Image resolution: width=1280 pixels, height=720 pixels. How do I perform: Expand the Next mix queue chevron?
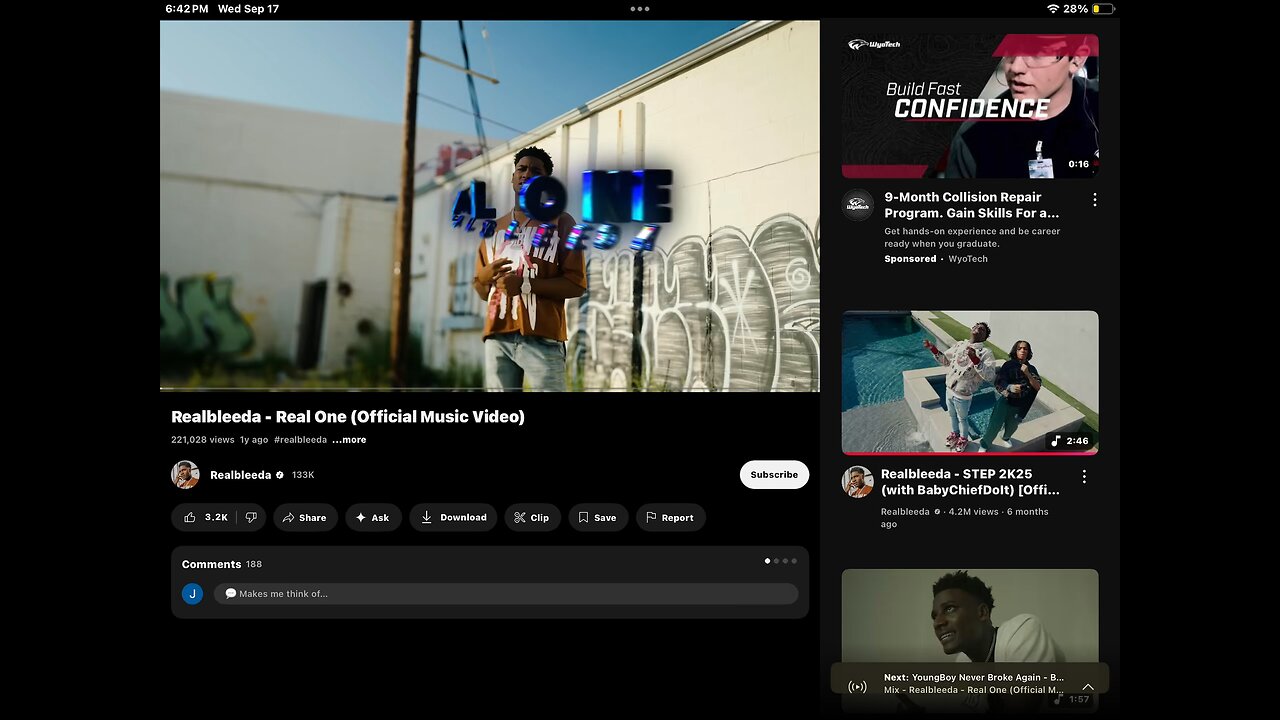coord(1088,687)
